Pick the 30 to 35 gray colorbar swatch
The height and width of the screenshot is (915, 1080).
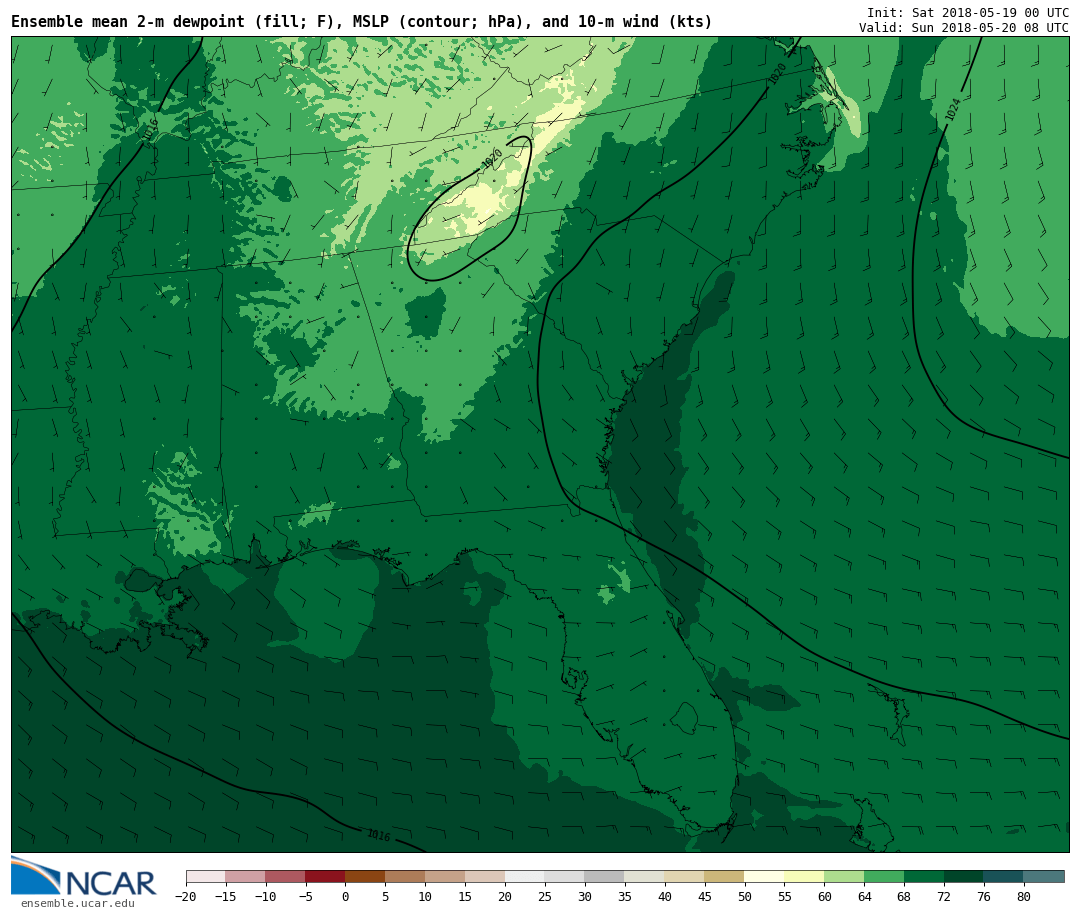(605, 877)
